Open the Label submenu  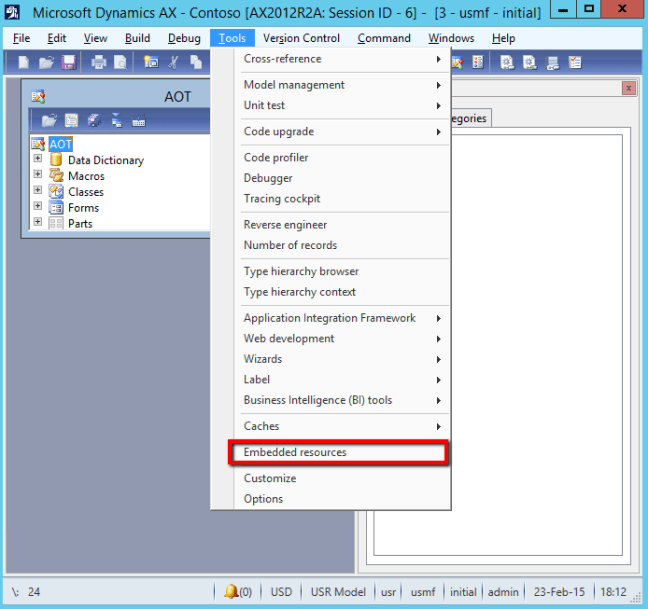[342, 380]
